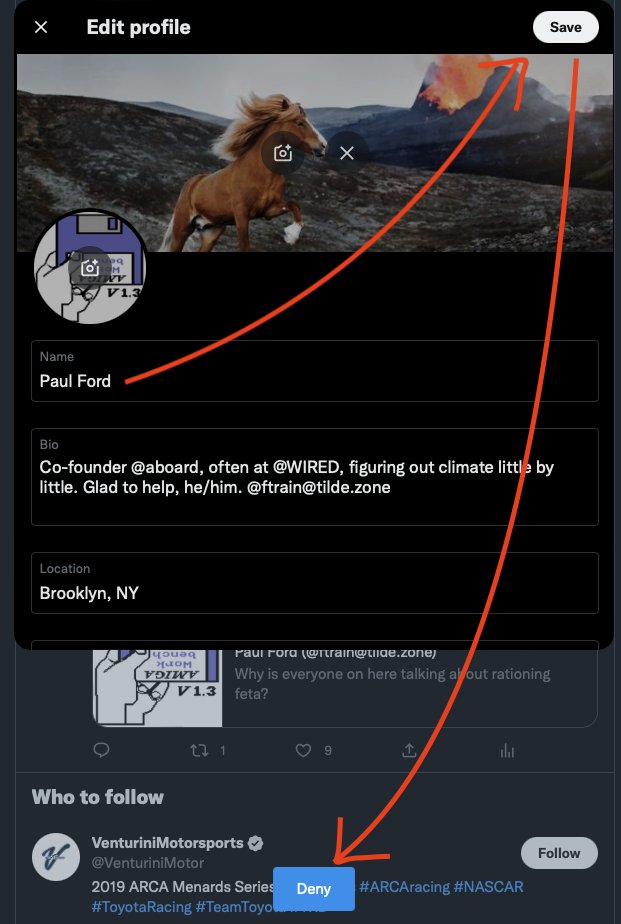The height and width of the screenshot is (924, 621).
Task: Save the profile changes
Action: 565,27
